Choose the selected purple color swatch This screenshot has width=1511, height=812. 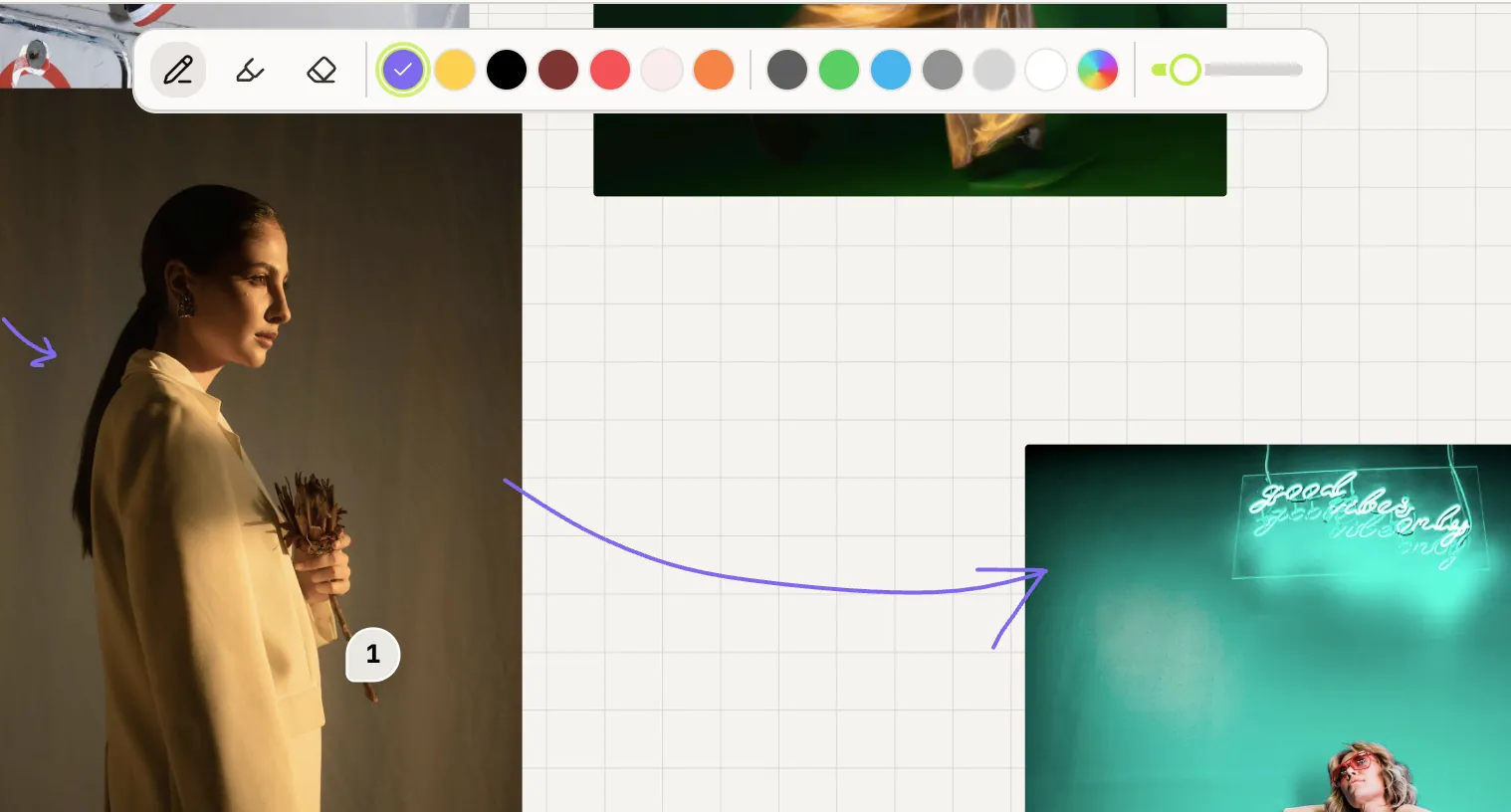coord(403,70)
